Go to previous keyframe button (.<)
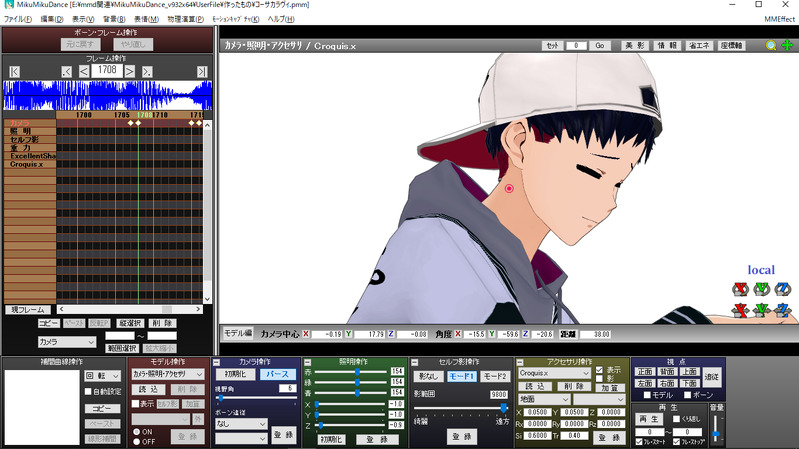The width and height of the screenshot is (799, 449). (x=66, y=72)
